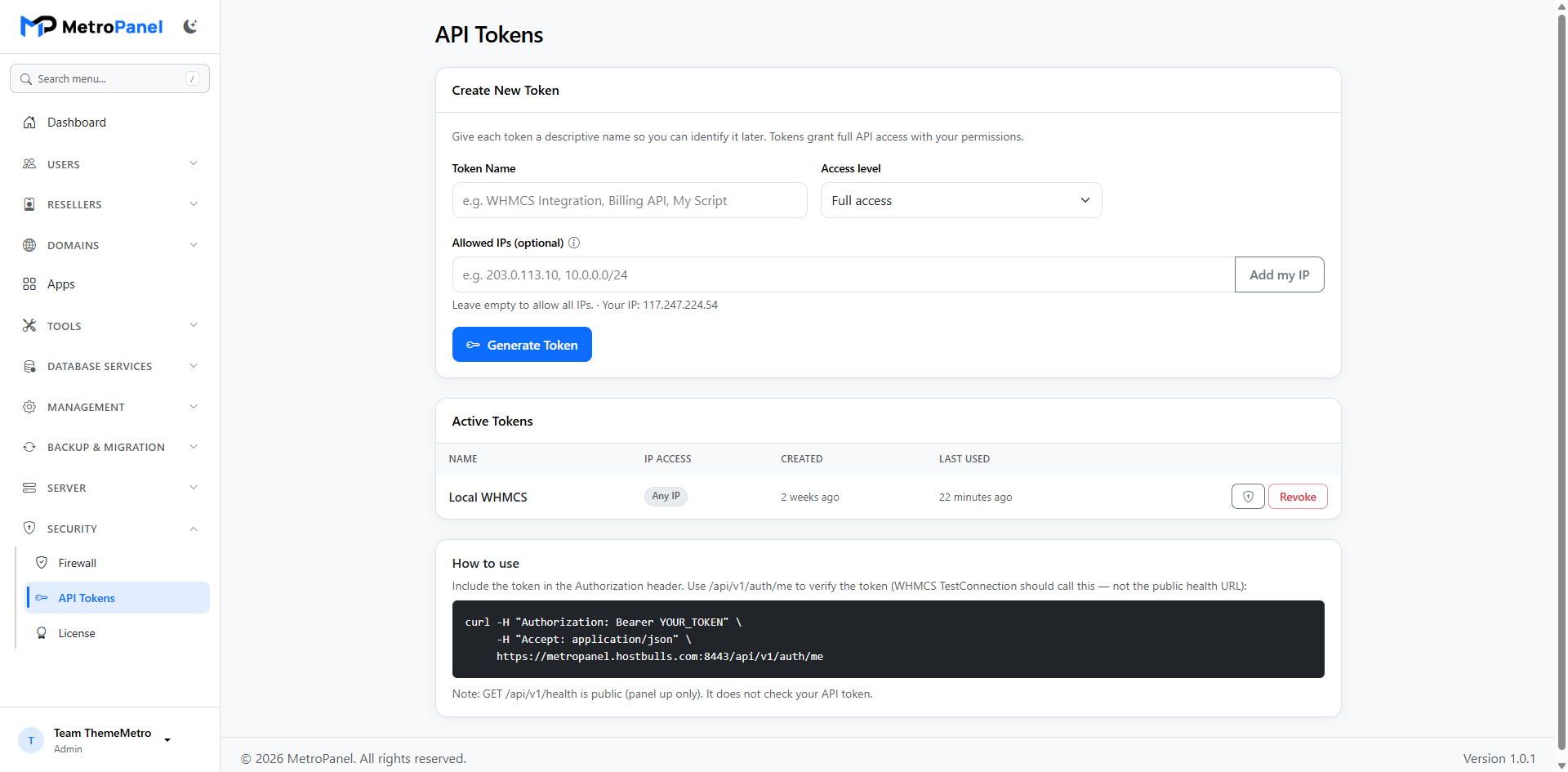
Task: Select the API Tokens submenu item
Action: tap(118, 598)
